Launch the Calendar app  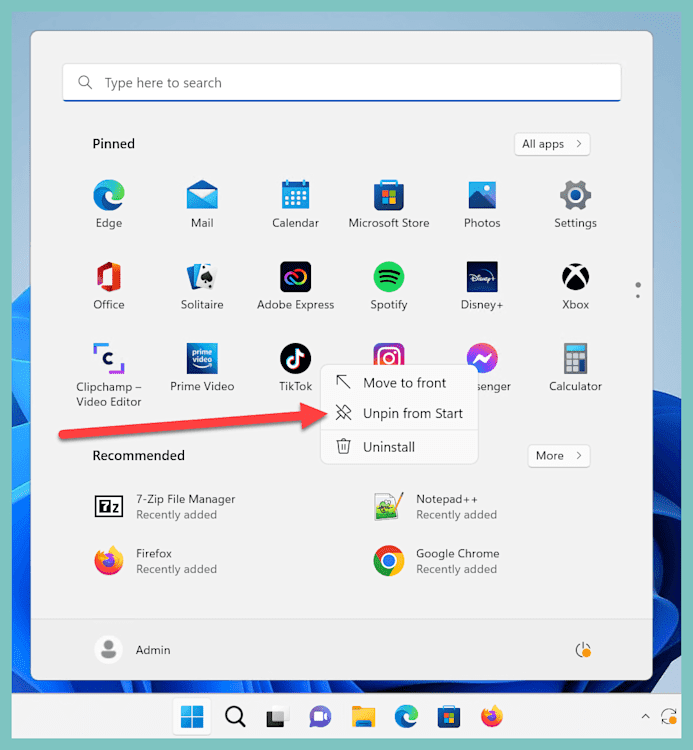click(x=295, y=204)
